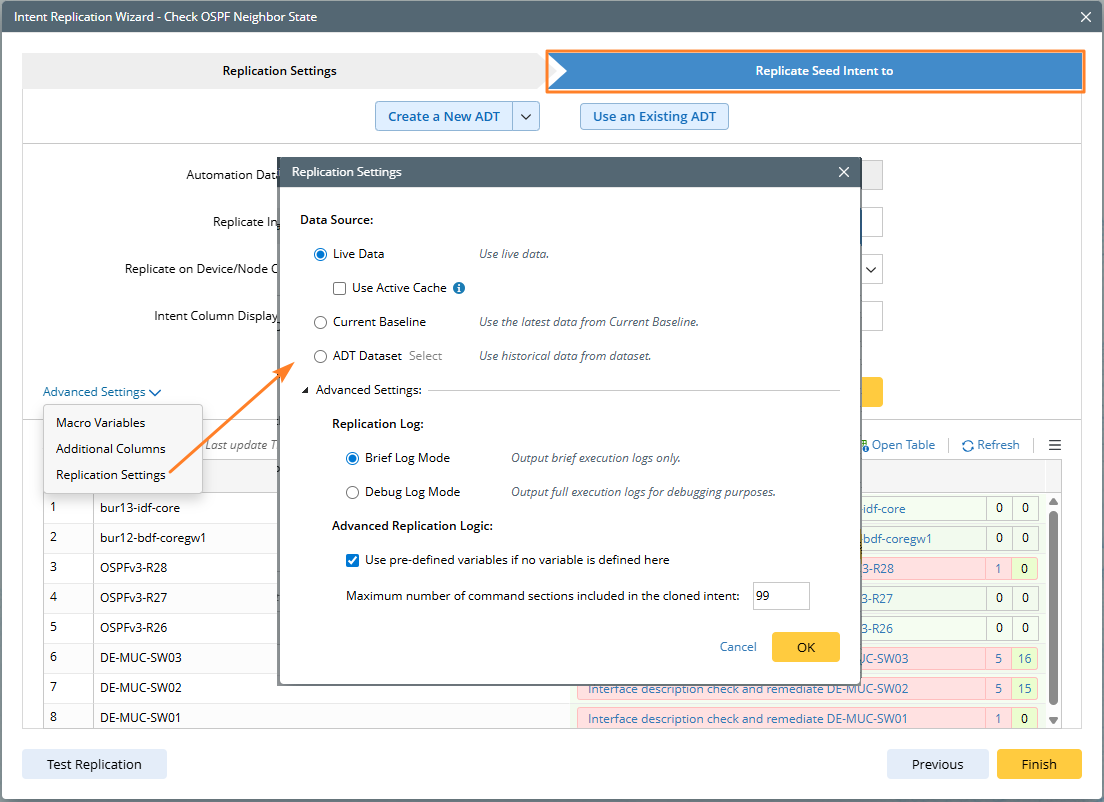This screenshot has height=802, width=1104.
Task: Click the Test Replication button
Action: click(94, 764)
